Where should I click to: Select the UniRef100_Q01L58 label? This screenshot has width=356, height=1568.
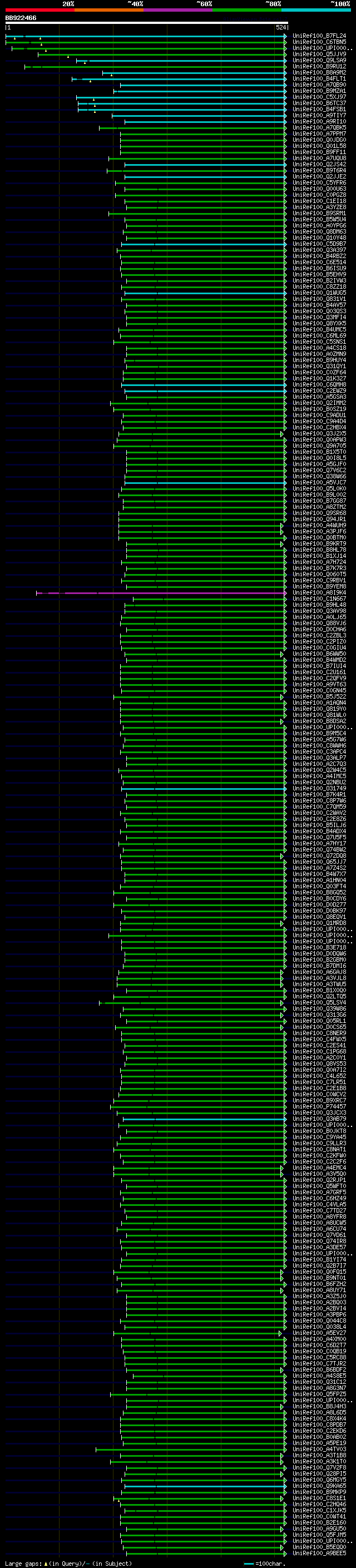pyautogui.click(x=319, y=146)
